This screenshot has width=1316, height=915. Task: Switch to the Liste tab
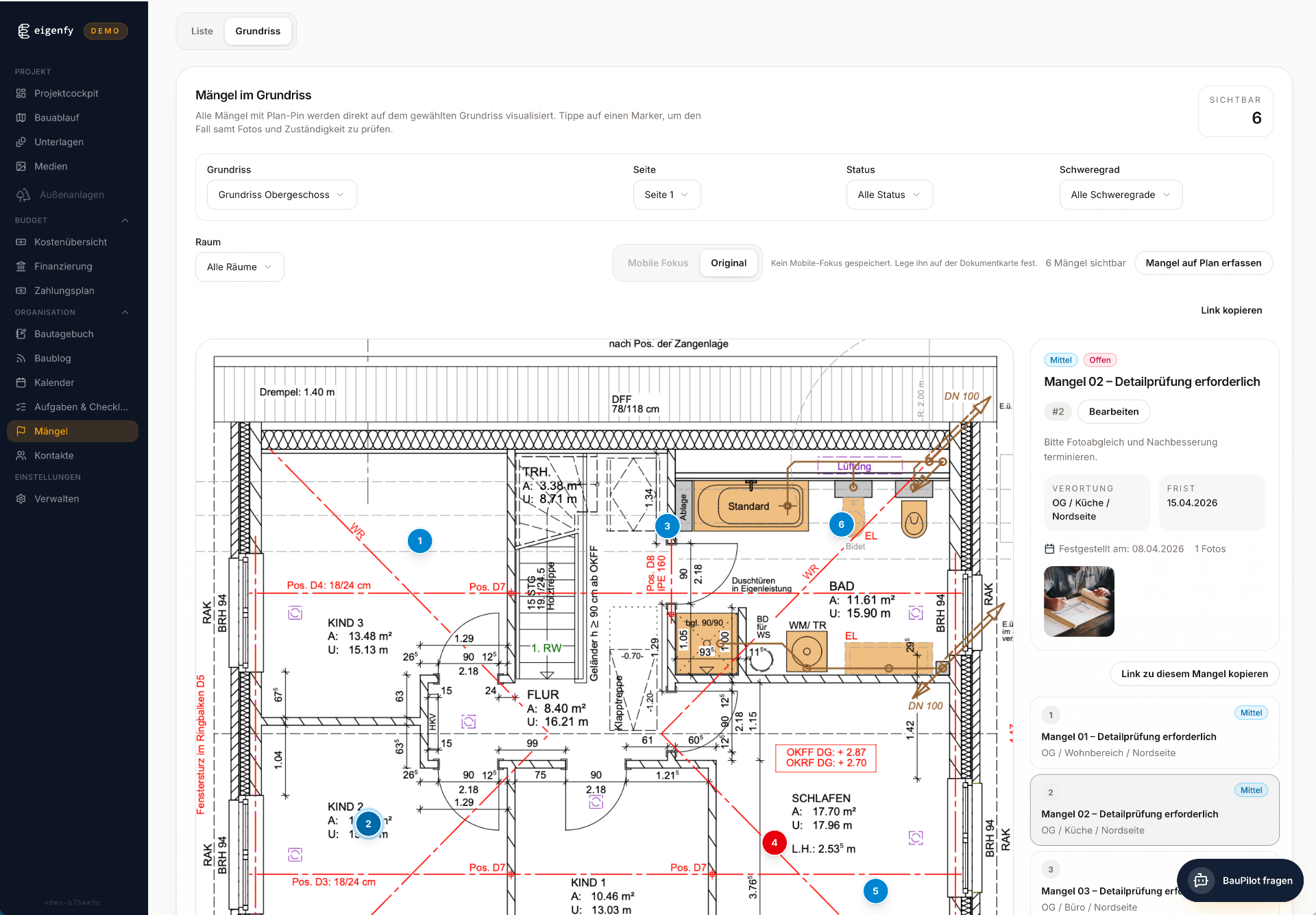point(202,32)
